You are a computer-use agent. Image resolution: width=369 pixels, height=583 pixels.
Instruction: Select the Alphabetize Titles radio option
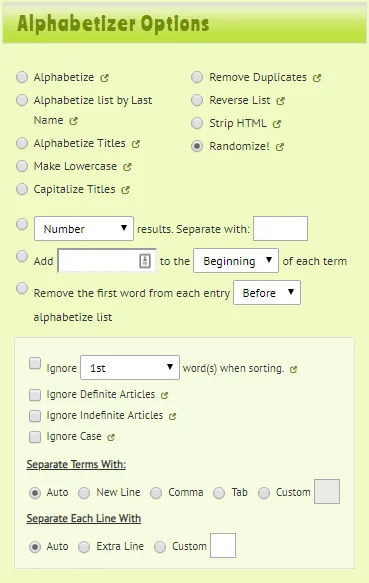(x=22, y=143)
